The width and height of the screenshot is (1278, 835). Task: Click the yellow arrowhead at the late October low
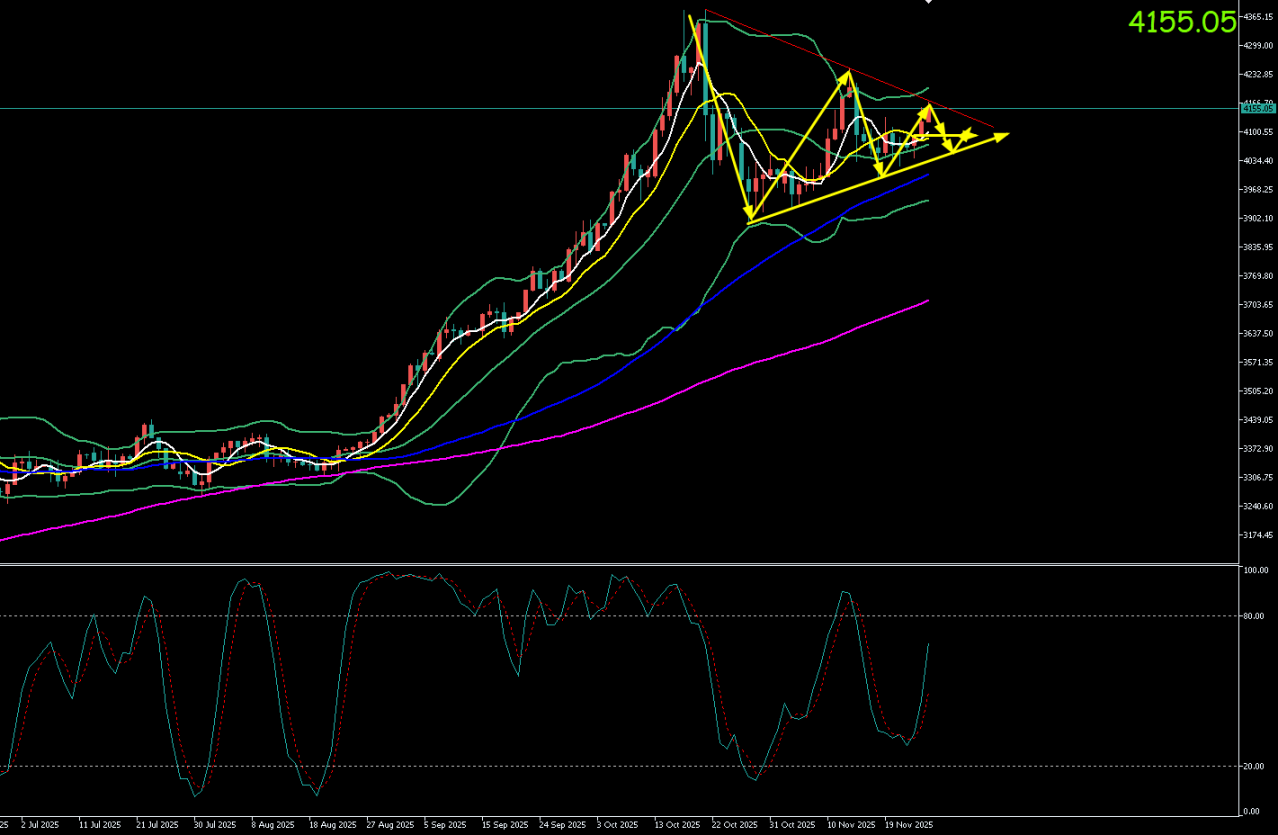749,217
